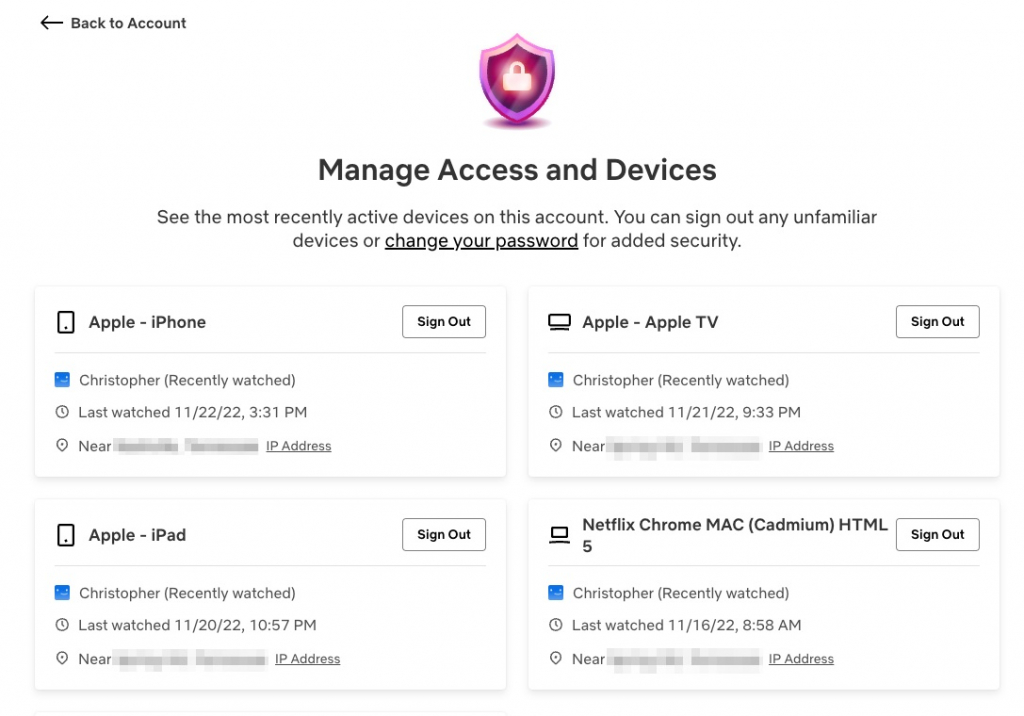Click the clock icon on the Netflix Chrome MAC card
Screen dimensions: 1024x716
556,625
